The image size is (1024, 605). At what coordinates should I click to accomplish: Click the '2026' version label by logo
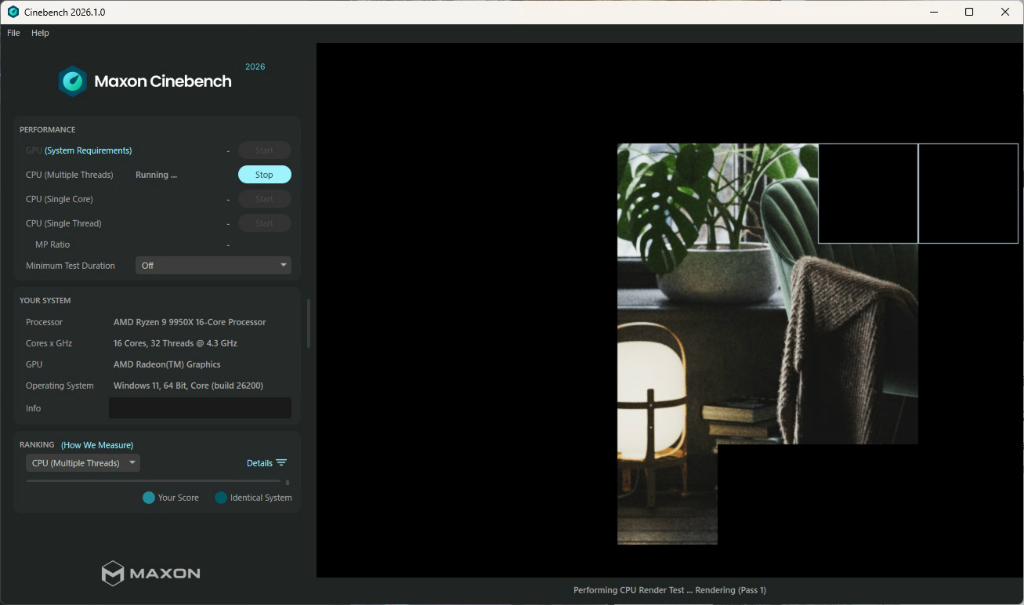[x=255, y=67]
